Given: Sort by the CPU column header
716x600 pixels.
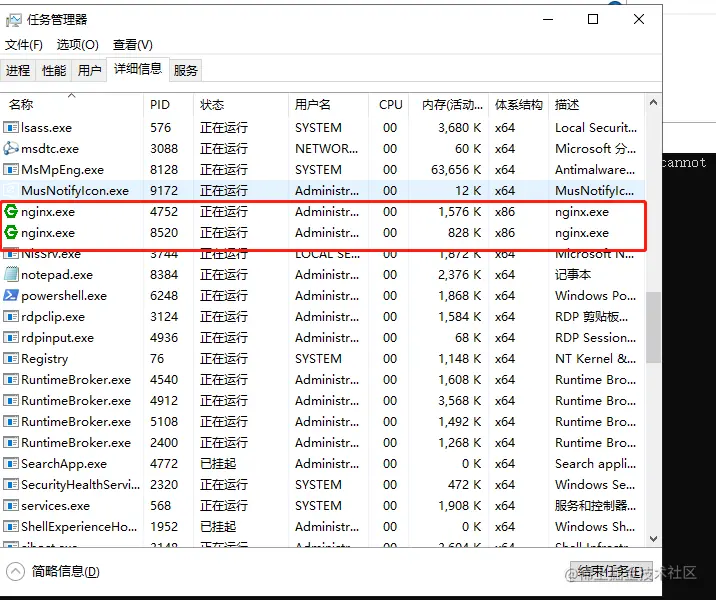Looking at the screenshot, I should tap(390, 105).
